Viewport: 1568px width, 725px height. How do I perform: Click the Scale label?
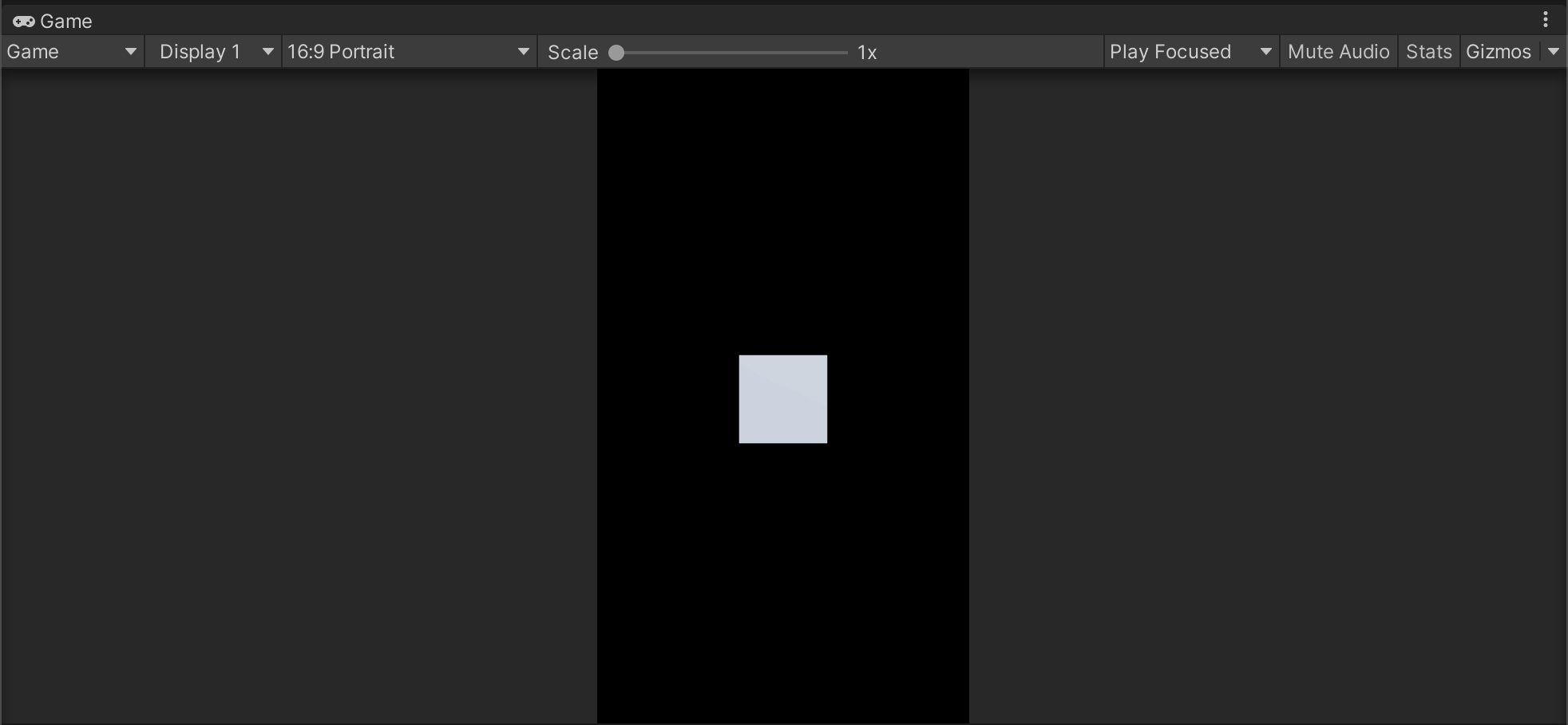(572, 53)
